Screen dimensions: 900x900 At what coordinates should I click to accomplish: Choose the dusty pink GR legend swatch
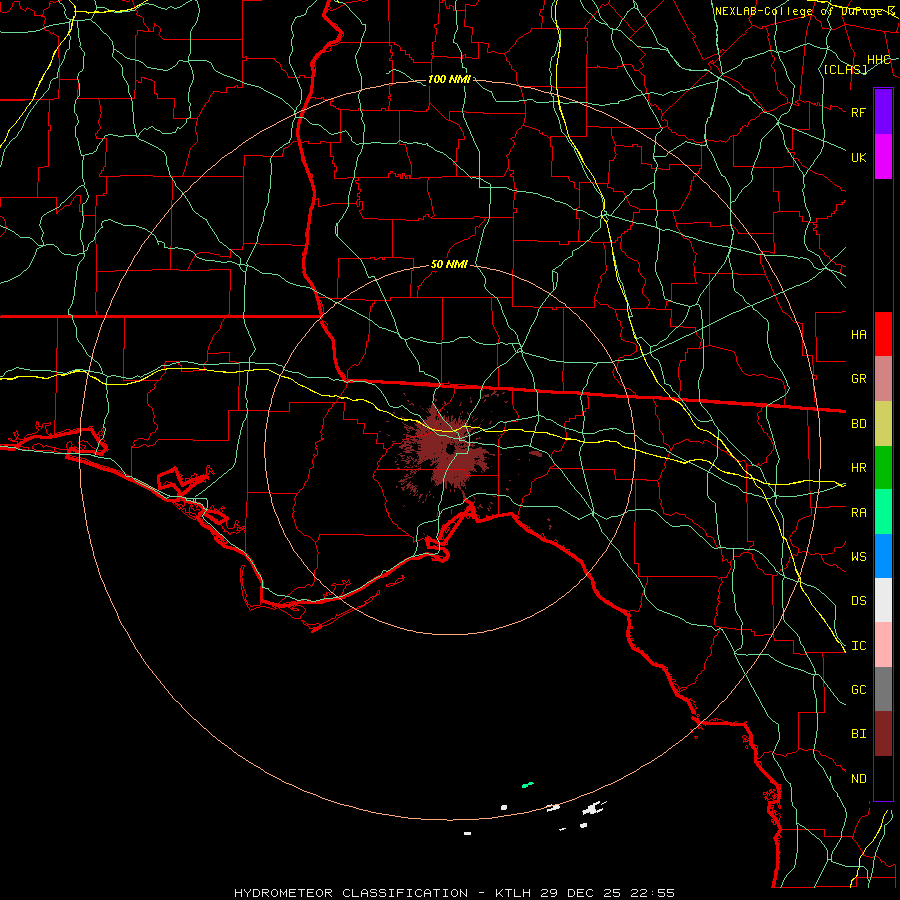(x=883, y=379)
